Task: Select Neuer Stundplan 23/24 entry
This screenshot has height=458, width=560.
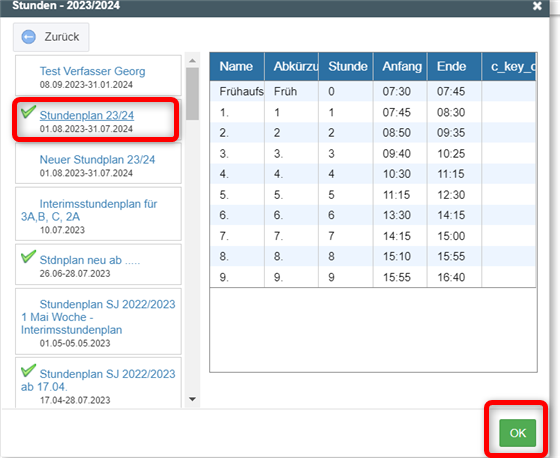Action: point(98,164)
